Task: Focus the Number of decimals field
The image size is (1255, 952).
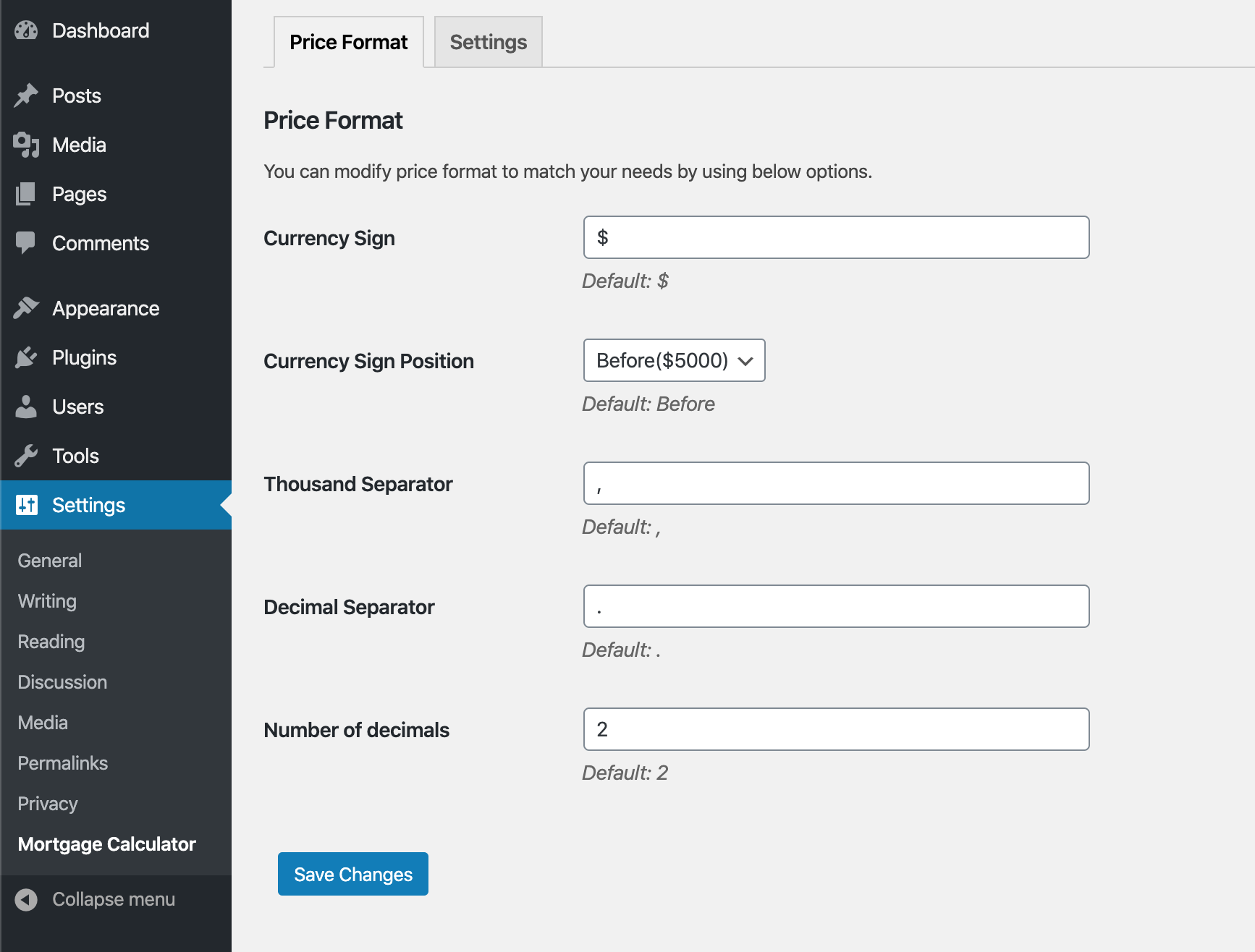Action: (836, 729)
